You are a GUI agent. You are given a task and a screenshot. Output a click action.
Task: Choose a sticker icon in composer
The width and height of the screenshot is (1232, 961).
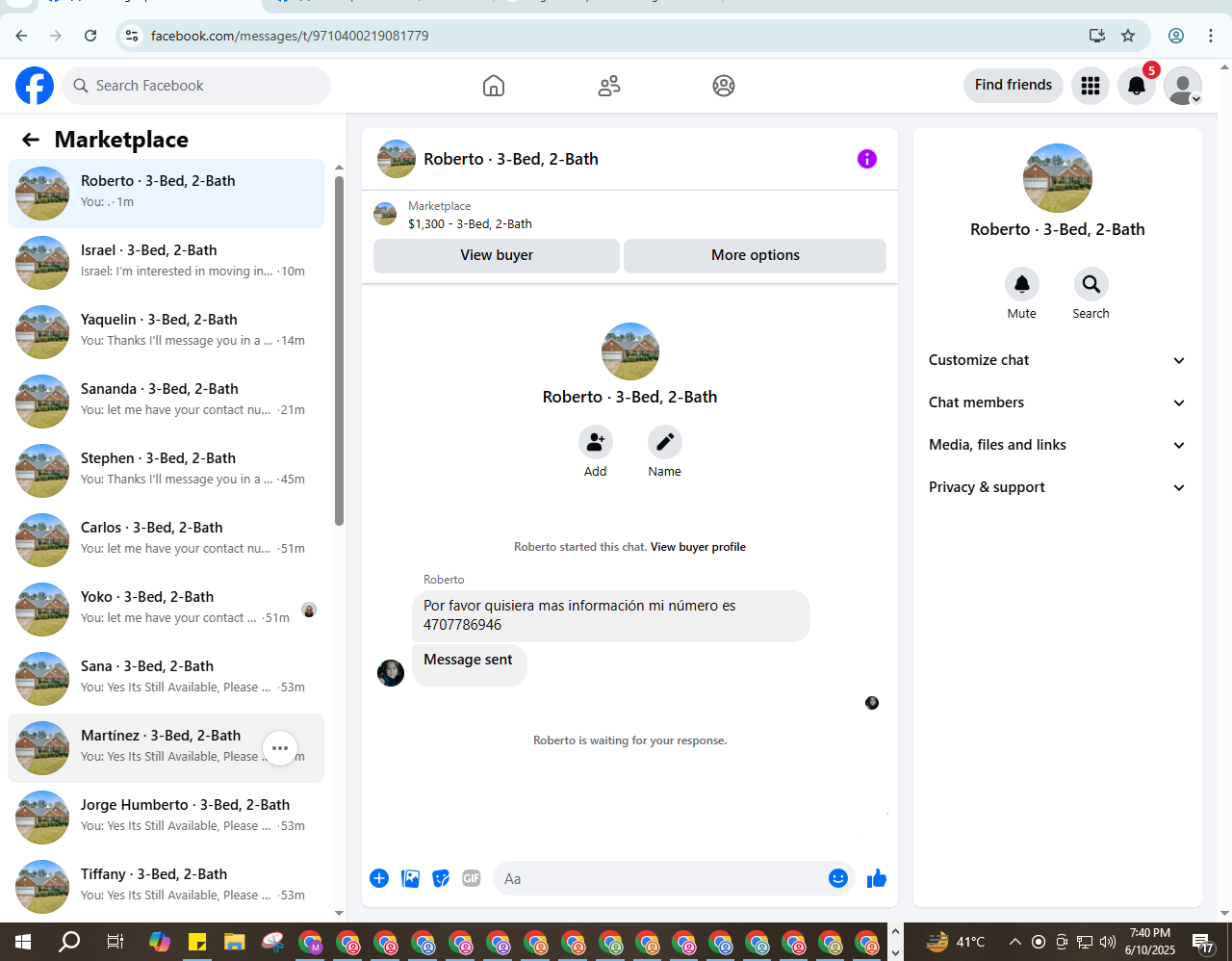pyautogui.click(x=441, y=878)
